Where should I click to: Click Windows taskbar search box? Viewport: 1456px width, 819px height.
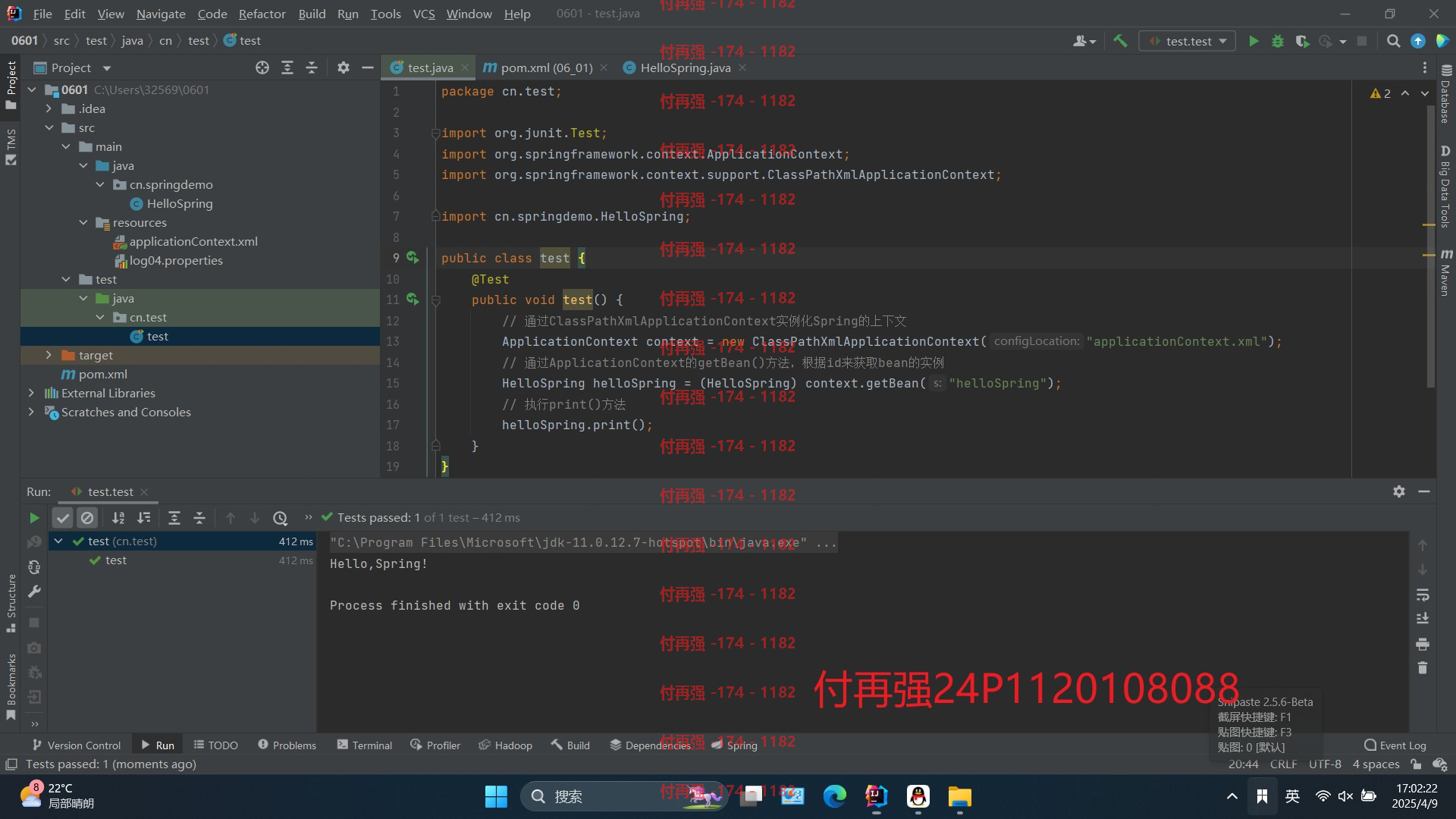point(623,796)
